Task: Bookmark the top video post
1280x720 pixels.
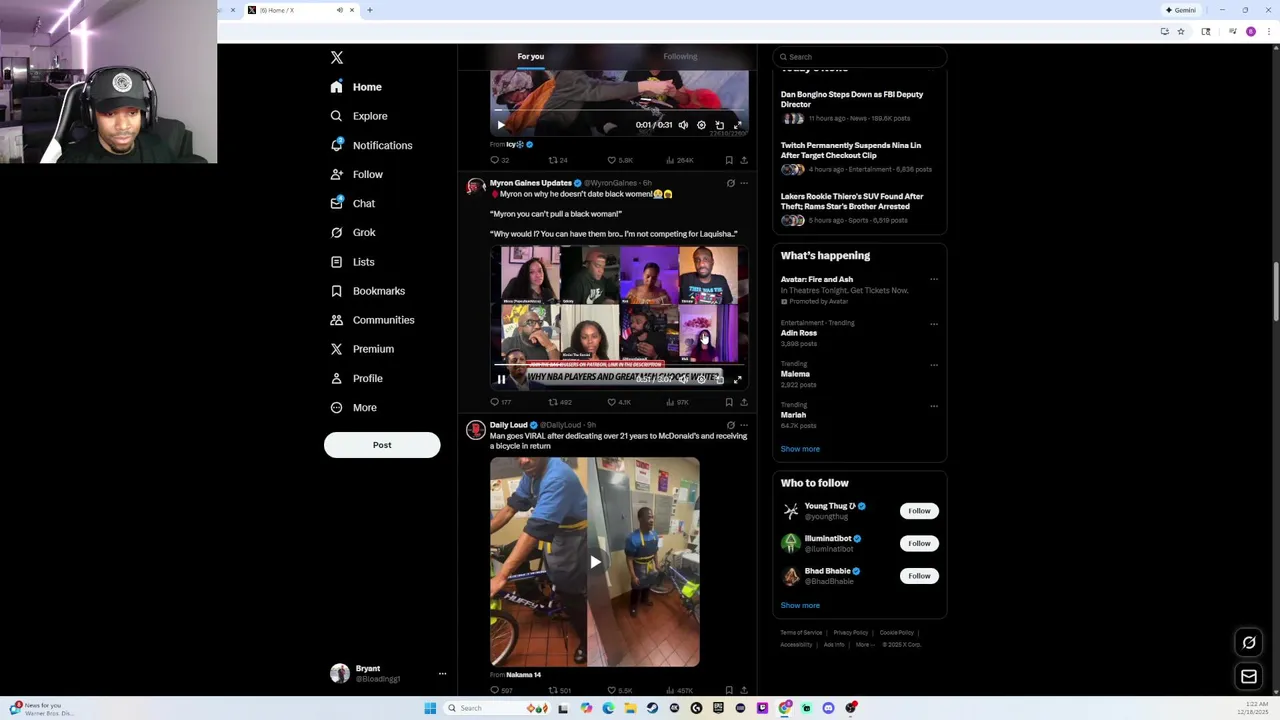Action: pos(729,160)
